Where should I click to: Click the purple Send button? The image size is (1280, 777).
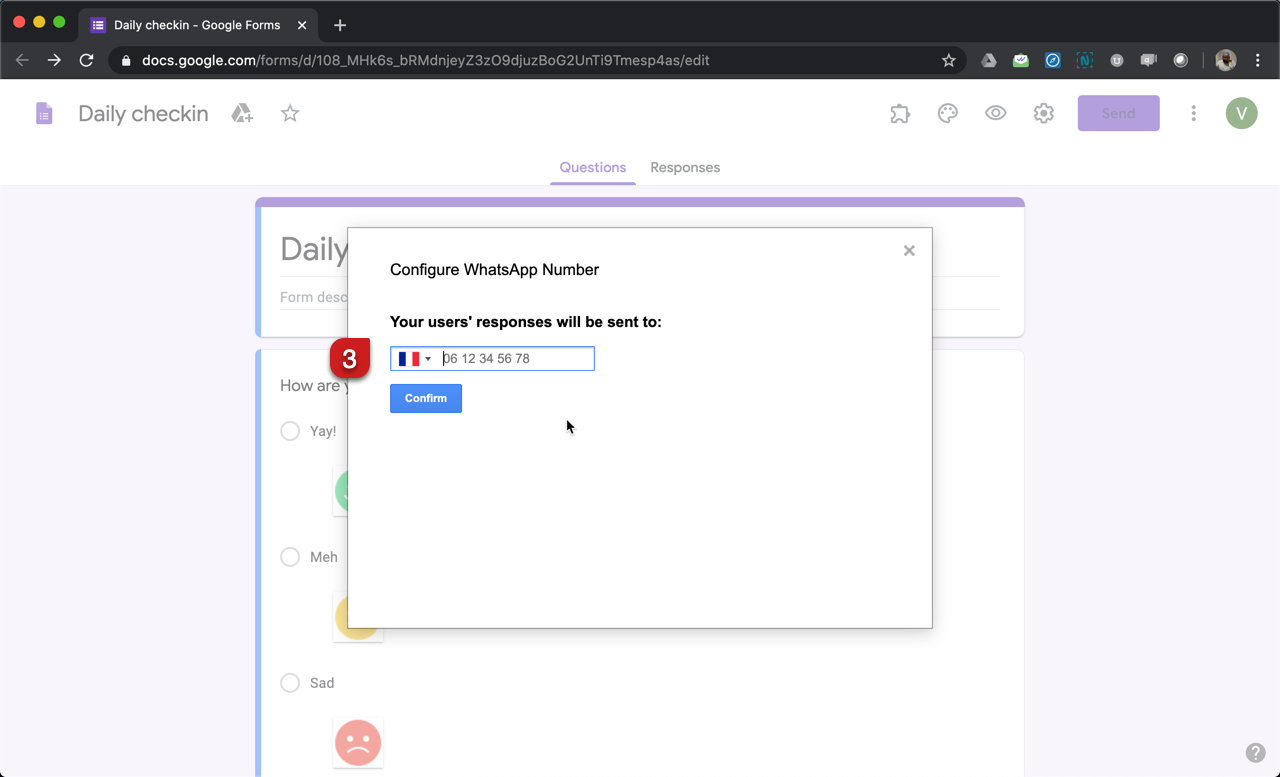point(1118,114)
